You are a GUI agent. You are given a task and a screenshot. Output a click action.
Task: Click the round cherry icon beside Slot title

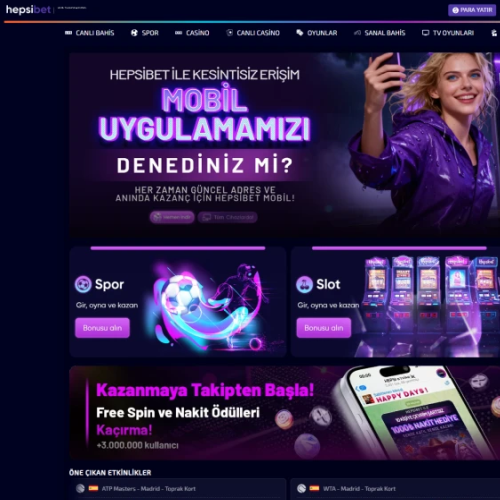click(x=304, y=284)
